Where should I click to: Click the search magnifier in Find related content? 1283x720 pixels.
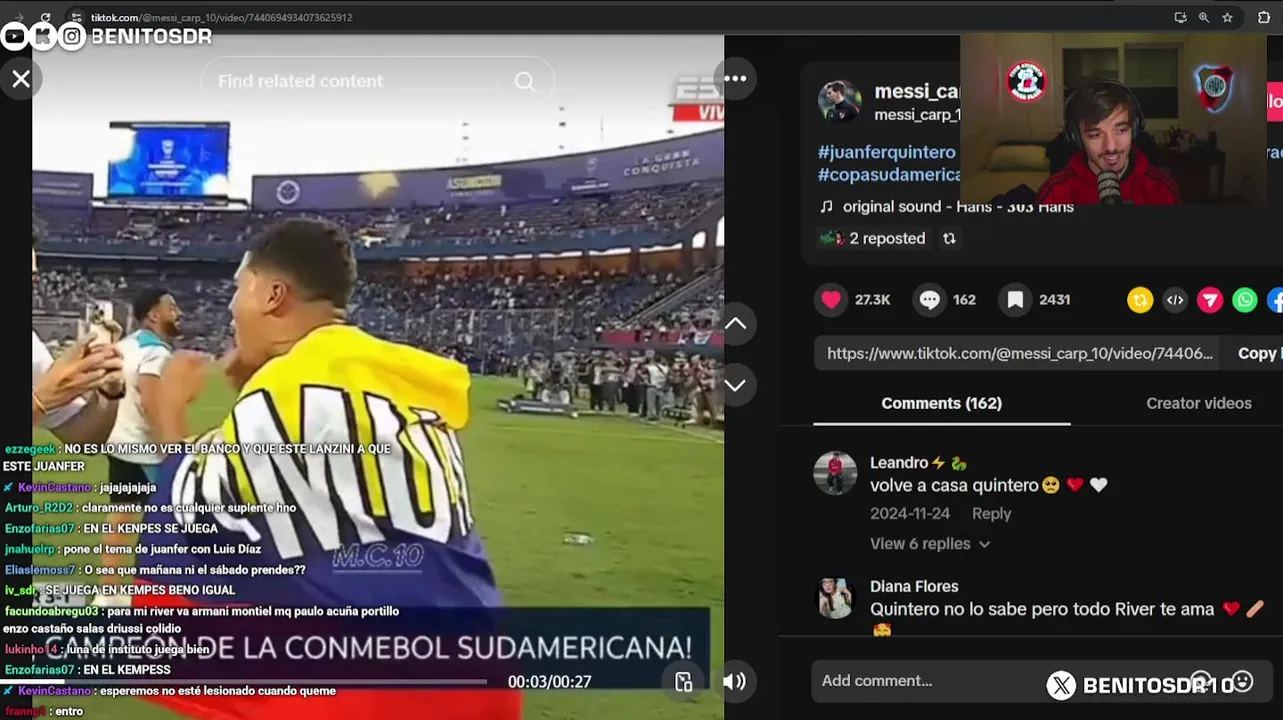tap(525, 81)
